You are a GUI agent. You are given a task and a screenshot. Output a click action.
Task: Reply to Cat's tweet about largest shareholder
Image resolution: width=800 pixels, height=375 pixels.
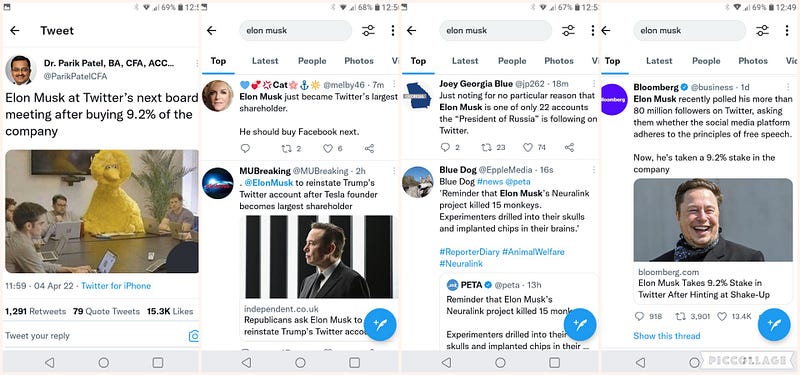click(245, 148)
